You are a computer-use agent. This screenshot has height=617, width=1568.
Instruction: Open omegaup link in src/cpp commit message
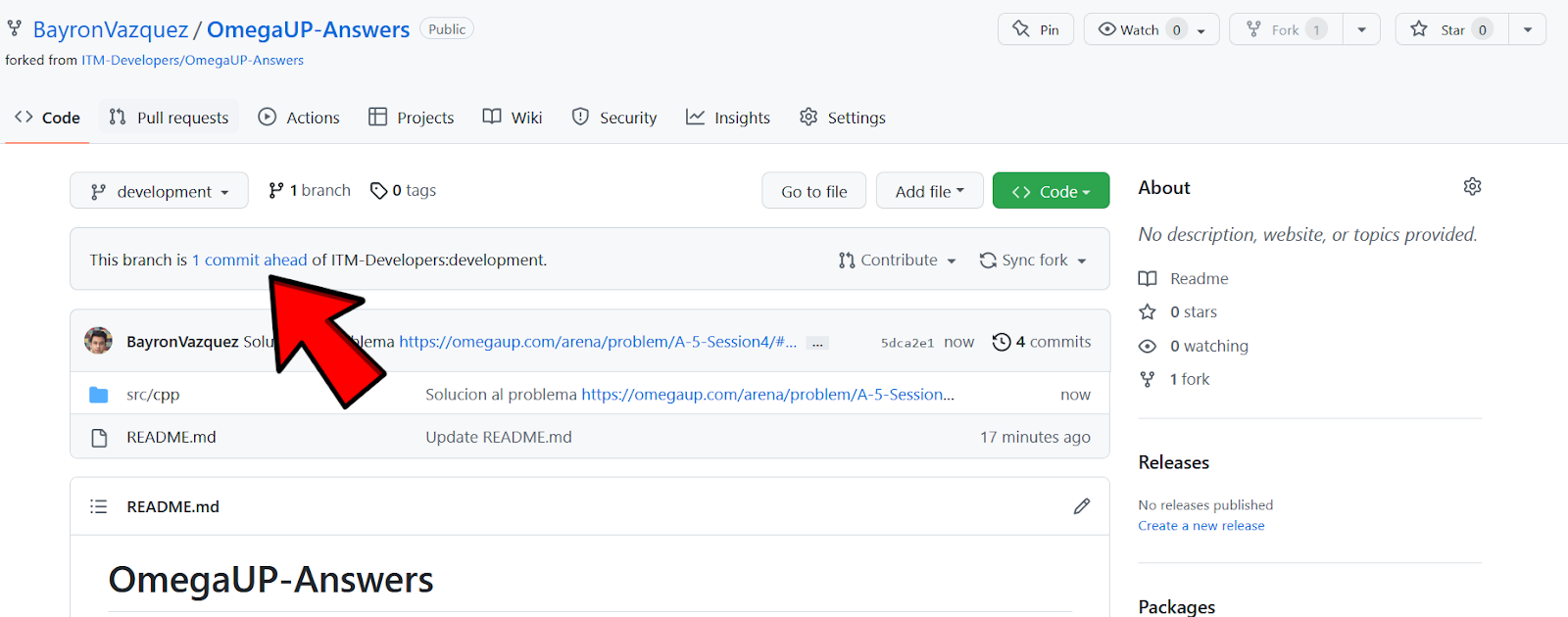[768, 395]
